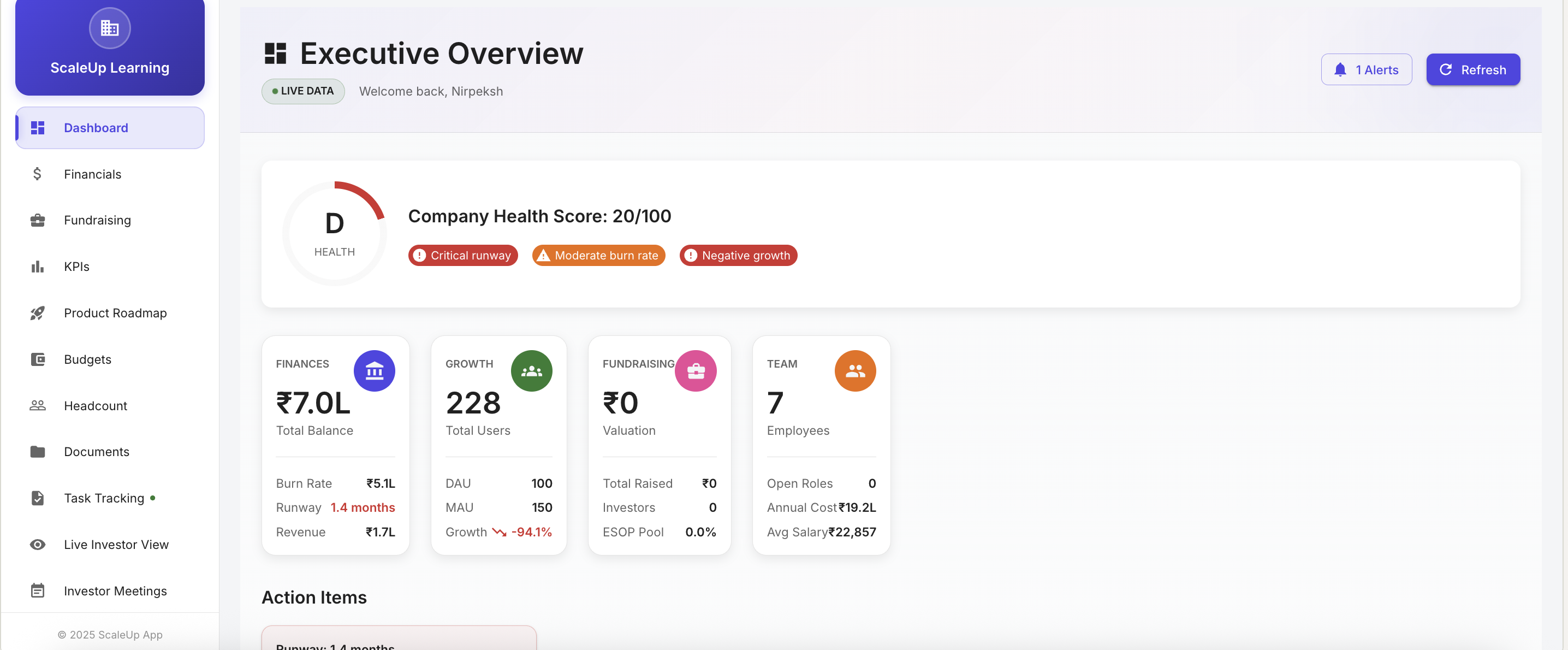Screen dimensions: 1568x650
Task: Click the ScaleUp Learning building logo icon
Action: tap(110, 27)
